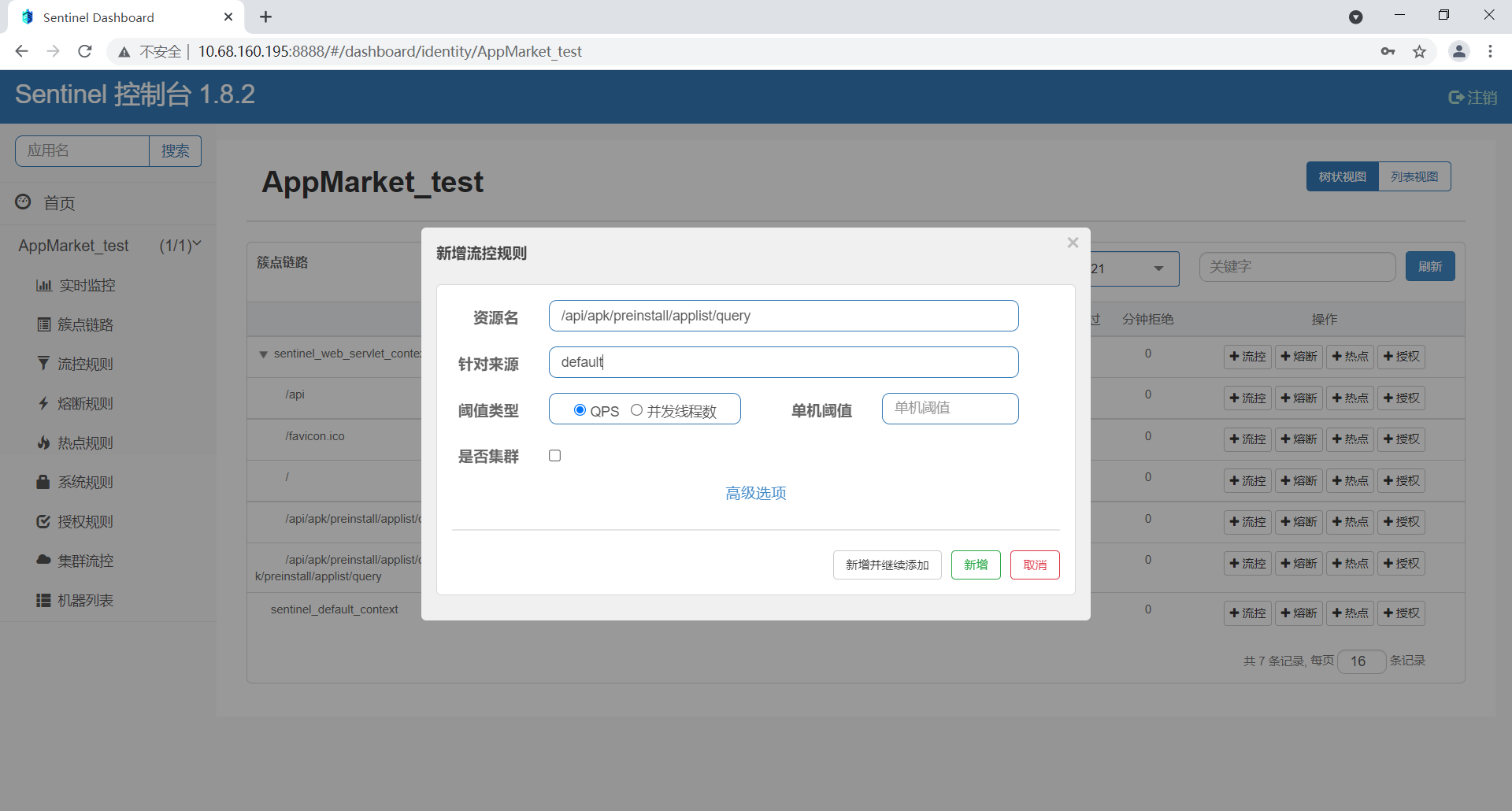Image resolution: width=1512 pixels, height=811 pixels.
Task: Add 授权 for sentinel_default_context row
Action: click(x=1401, y=613)
